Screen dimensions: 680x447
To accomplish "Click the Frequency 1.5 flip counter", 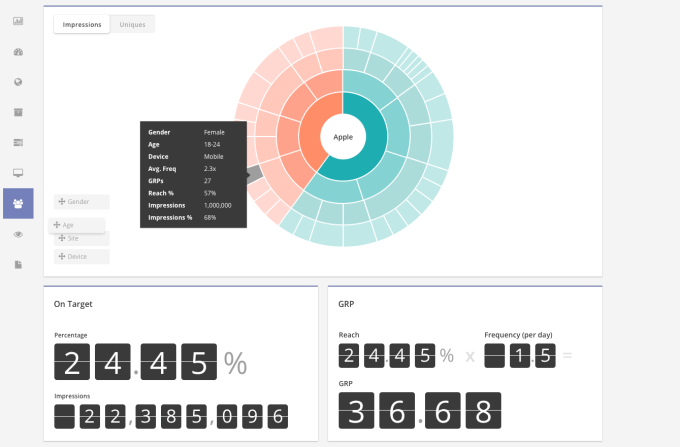I will coord(520,356).
